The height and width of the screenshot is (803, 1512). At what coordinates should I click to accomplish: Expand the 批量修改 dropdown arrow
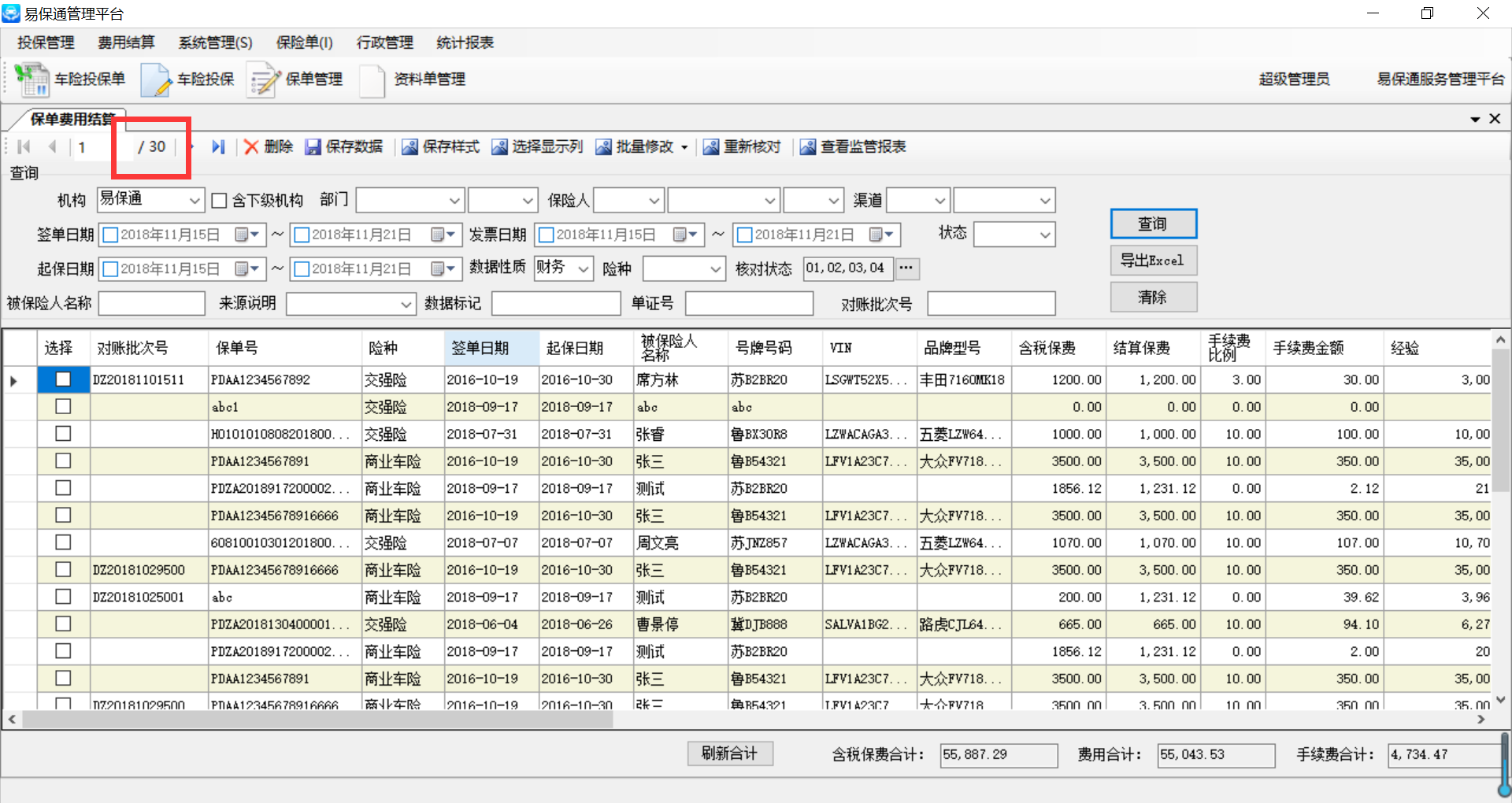pyautogui.click(x=684, y=147)
